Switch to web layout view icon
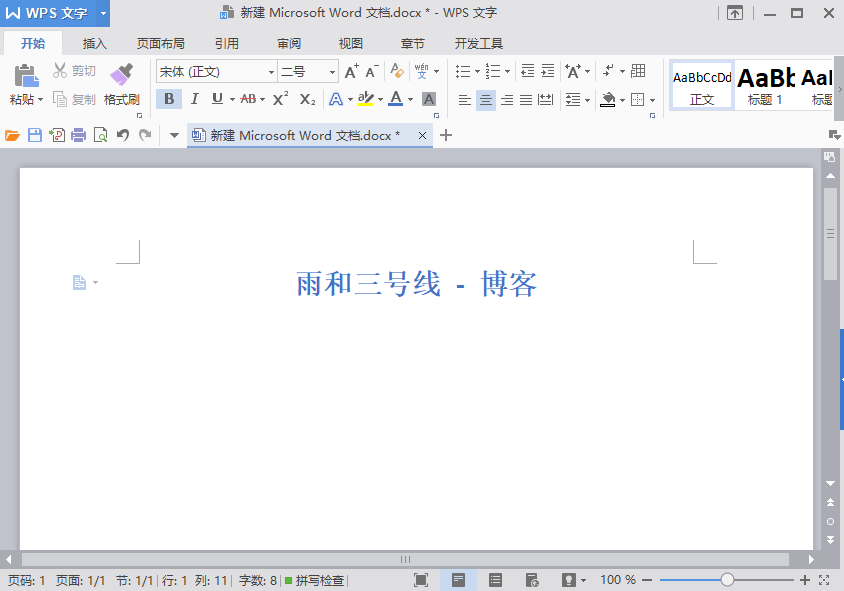This screenshot has height=591, width=844. tap(532, 580)
